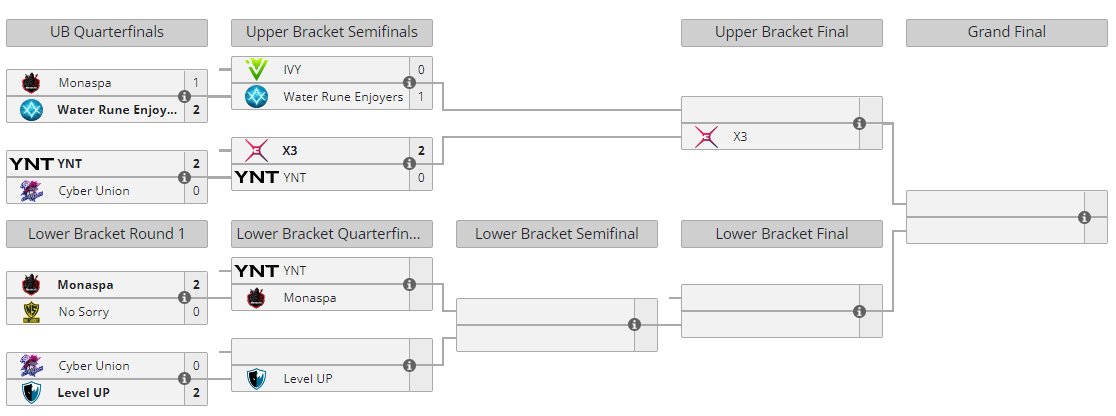Viewport: 1116px width, 416px height.
Task: Open match info for IVY vs Water Rune Enjoyers
Action: [409, 83]
